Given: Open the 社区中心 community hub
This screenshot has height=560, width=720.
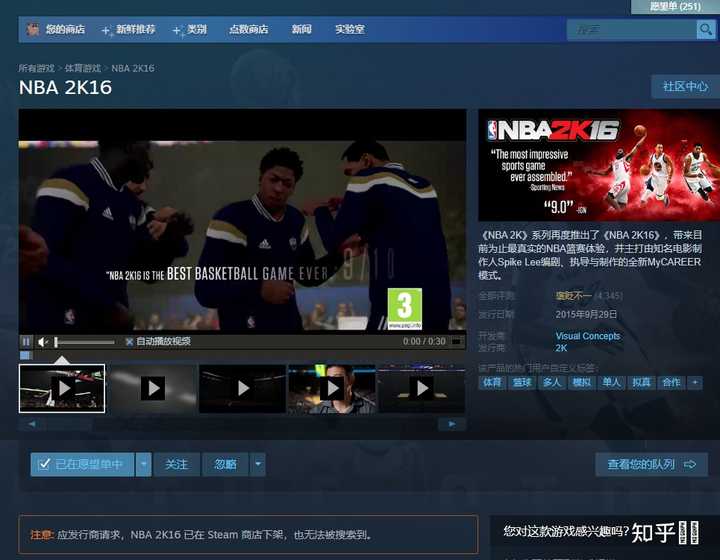Looking at the screenshot, I should (x=685, y=87).
